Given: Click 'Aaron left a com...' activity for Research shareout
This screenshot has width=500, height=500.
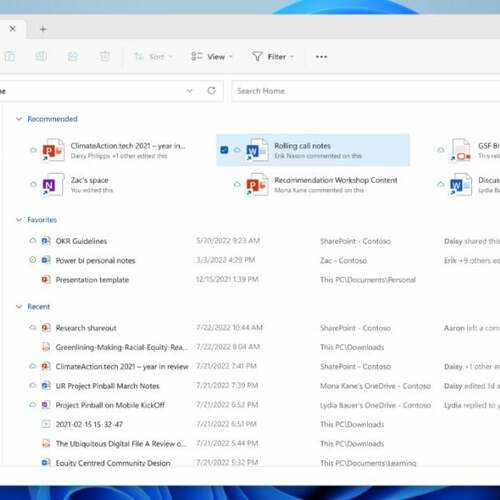Looking at the screenshot, I should click(x=472, y=328).
